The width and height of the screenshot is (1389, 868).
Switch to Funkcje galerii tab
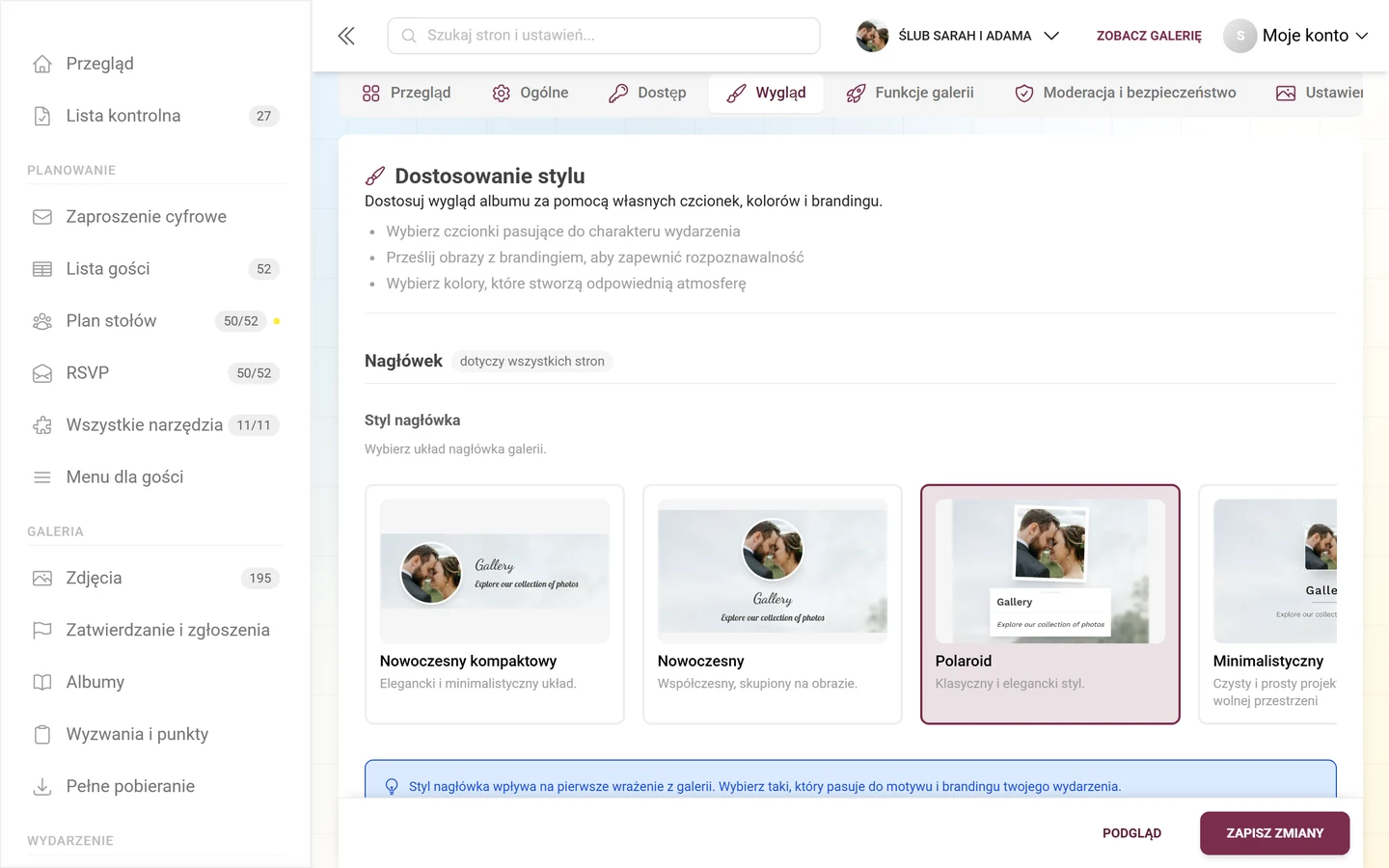(x=911, y=94)
